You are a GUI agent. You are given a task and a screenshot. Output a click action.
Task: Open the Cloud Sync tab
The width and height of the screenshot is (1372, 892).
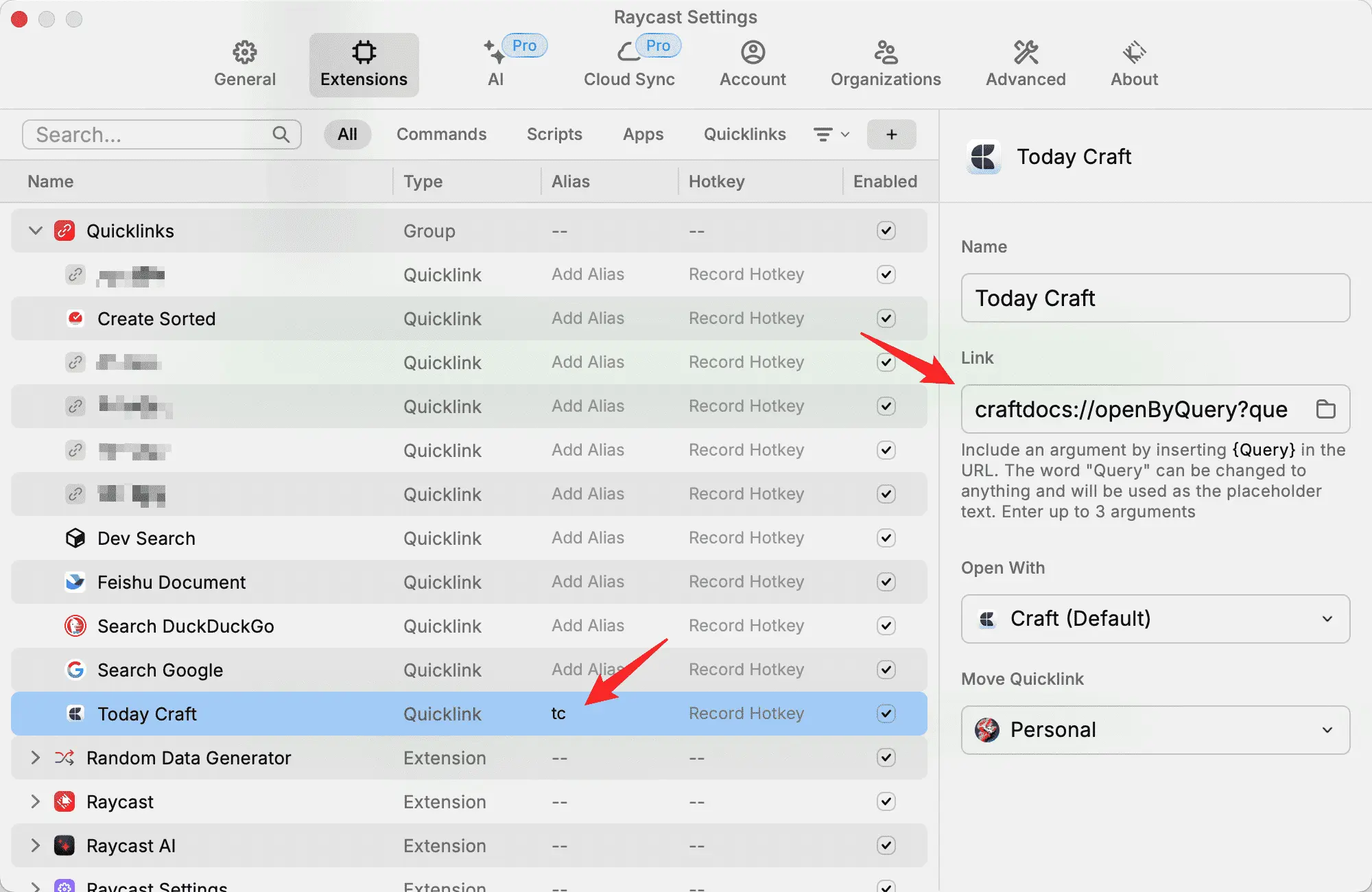coord(629,64)
